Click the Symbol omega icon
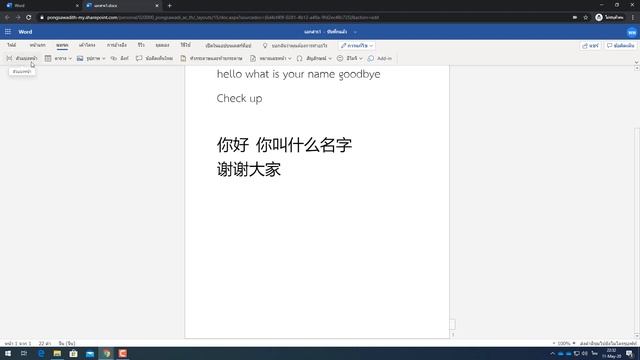The image size is (640, 360). tap(300, 58)
